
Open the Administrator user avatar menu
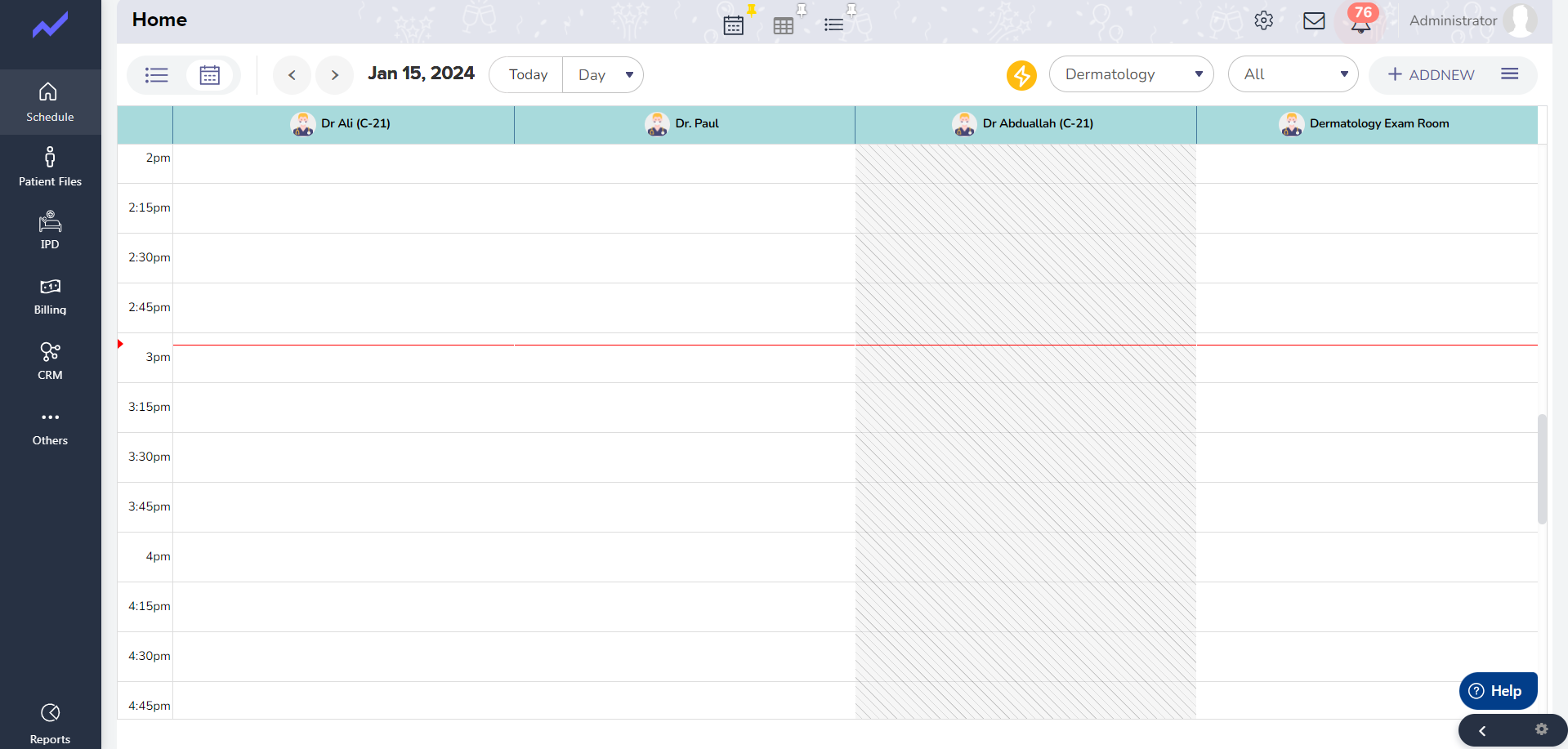click(1521, 20)
